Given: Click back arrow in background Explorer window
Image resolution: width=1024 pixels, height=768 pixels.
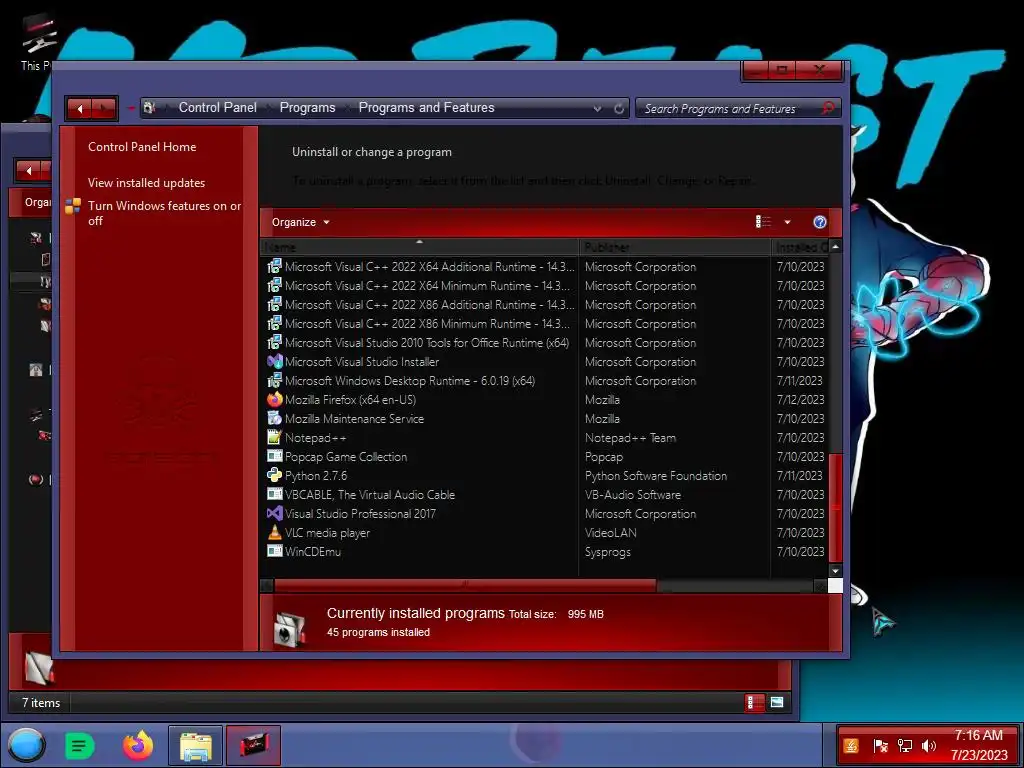Looking at the screenshot, I should pyautogui.click(x=29, y=170).
